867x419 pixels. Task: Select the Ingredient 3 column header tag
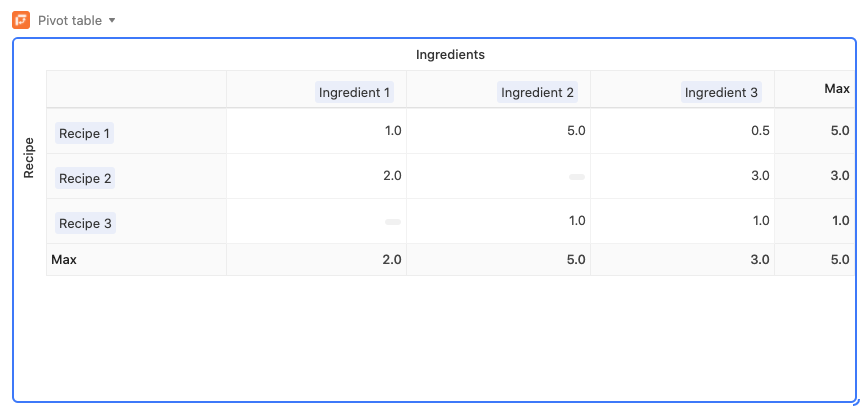(721, 92)
